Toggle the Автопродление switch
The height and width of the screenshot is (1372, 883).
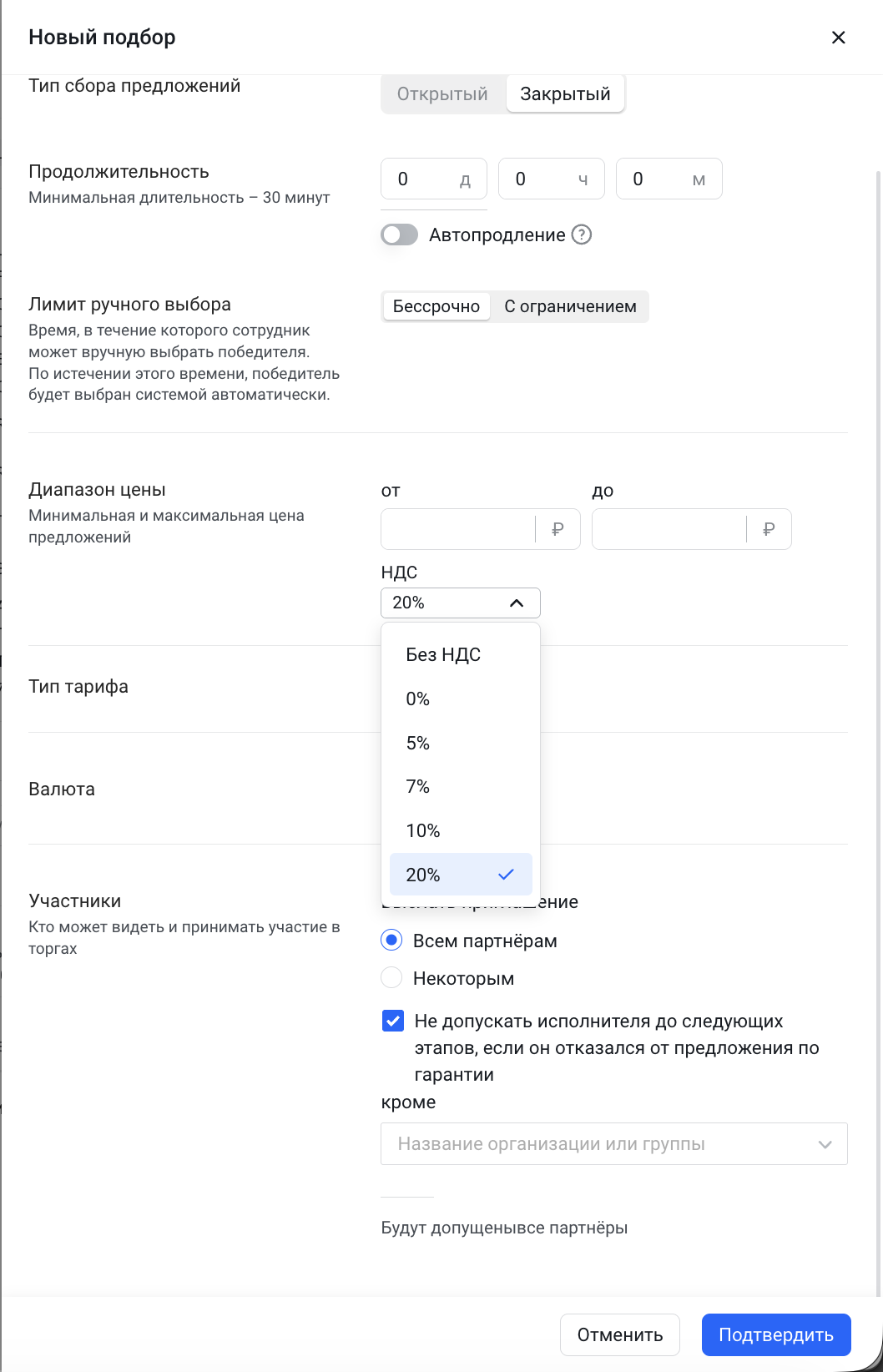pyautogui.click(x=399, y=235)
